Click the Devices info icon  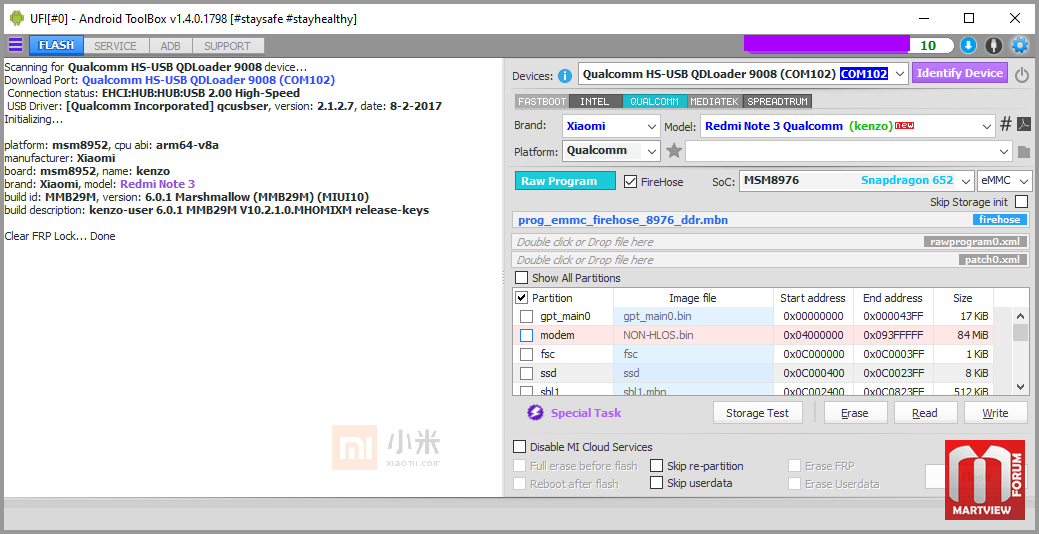pos(565,76)
